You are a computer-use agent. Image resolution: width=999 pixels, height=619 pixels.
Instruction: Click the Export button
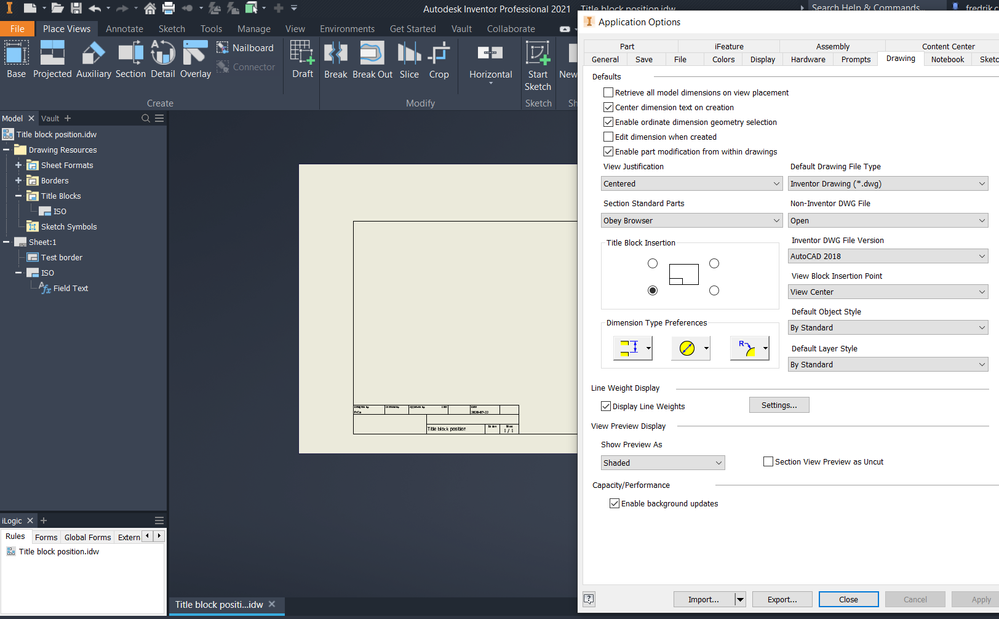(x=782, y=599)
